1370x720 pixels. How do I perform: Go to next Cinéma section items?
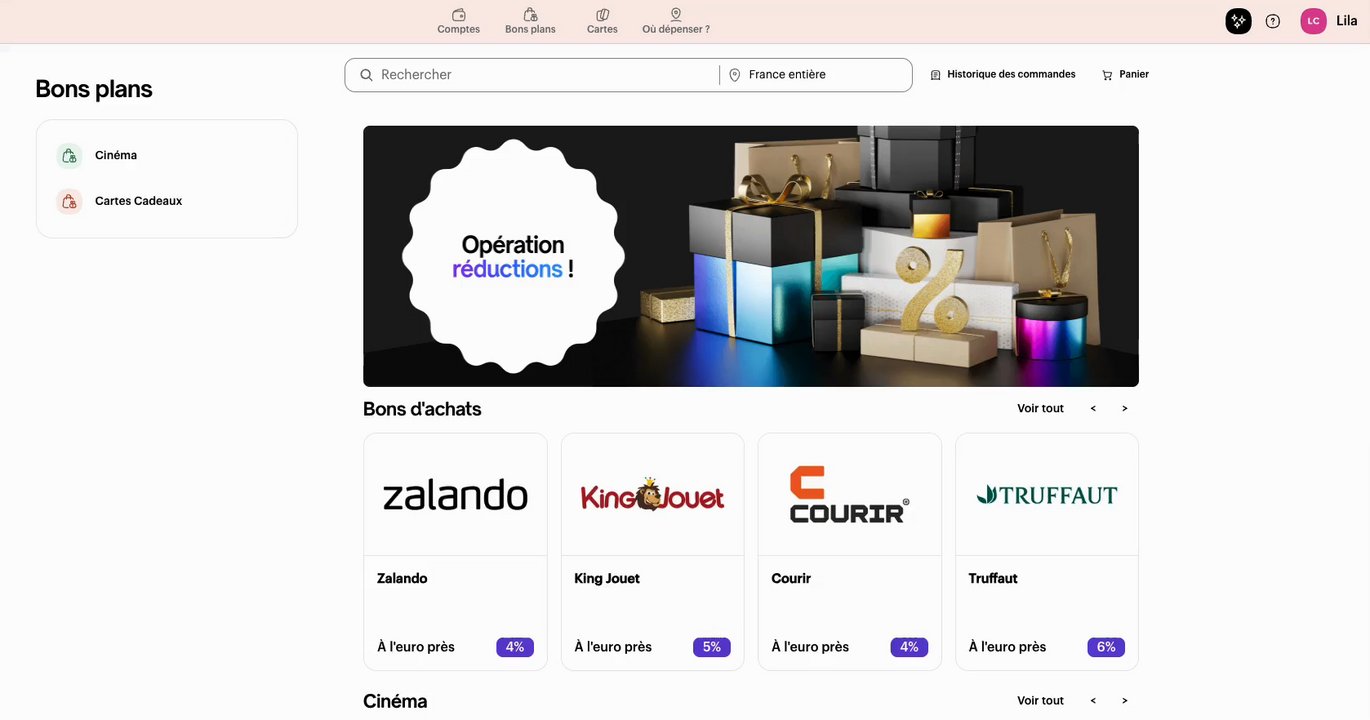pos(1124,700)
